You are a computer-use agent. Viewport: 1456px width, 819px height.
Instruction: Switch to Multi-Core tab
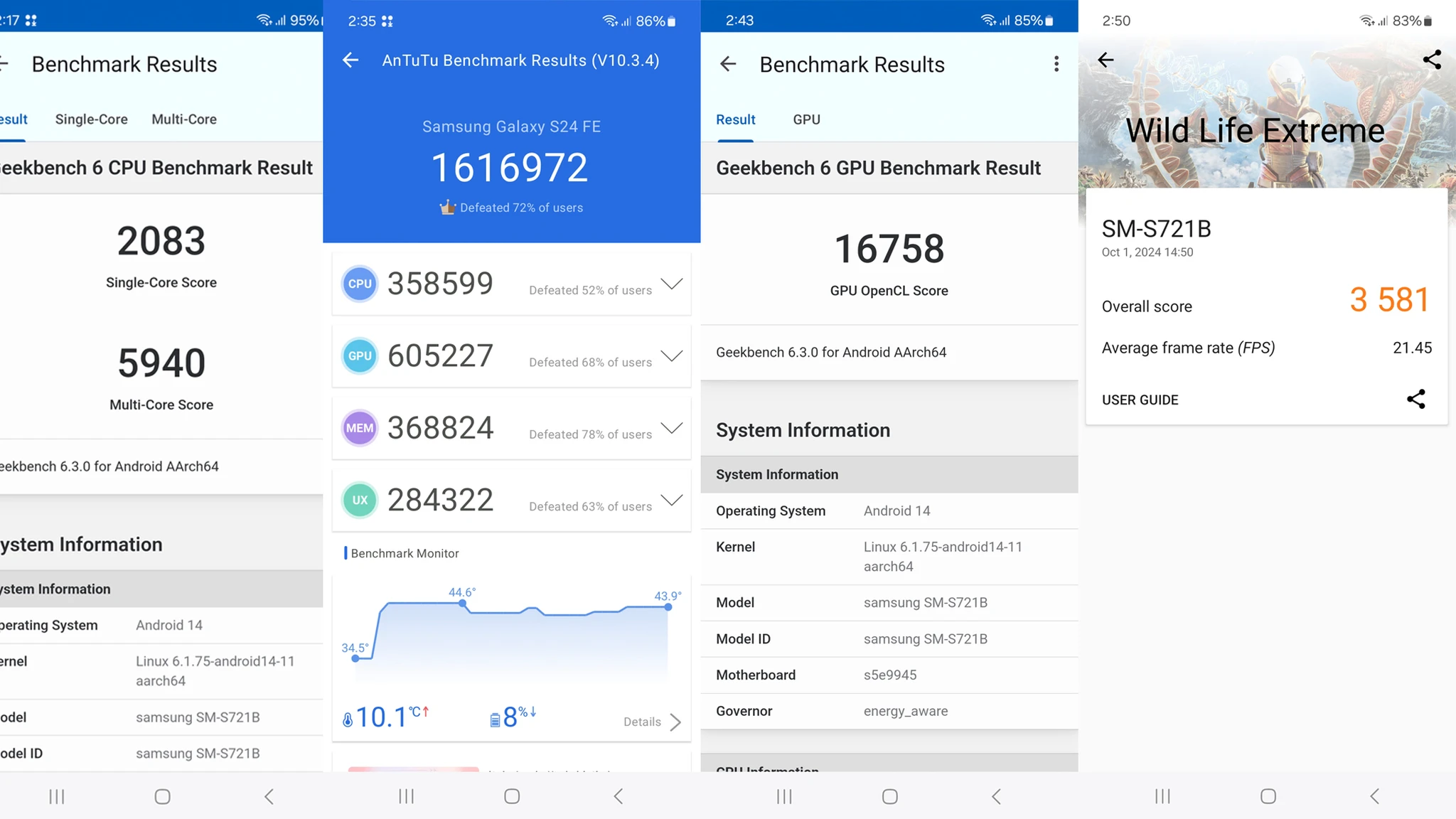[184, 119]
